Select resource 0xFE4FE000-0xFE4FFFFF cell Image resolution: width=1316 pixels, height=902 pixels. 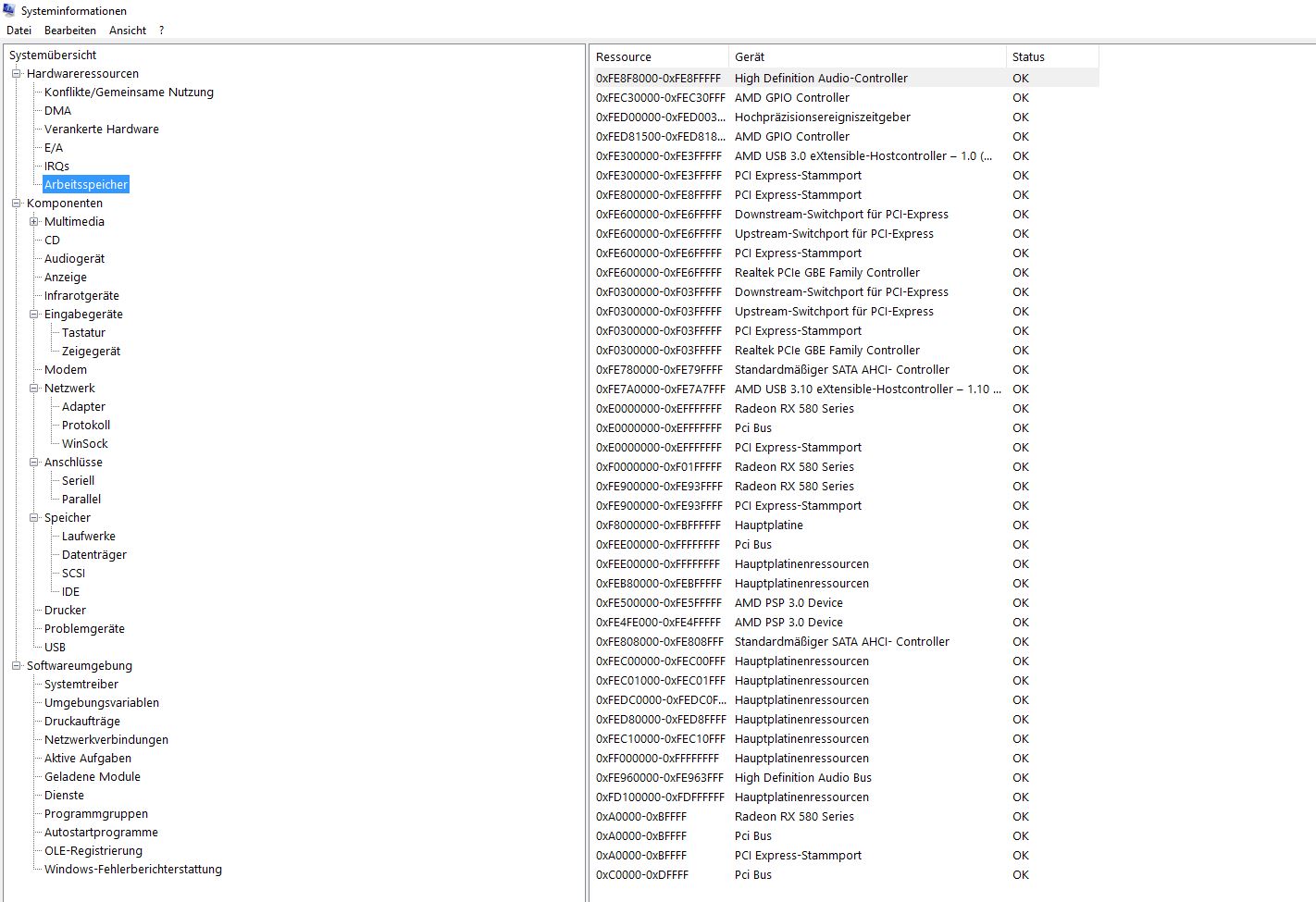658,622
